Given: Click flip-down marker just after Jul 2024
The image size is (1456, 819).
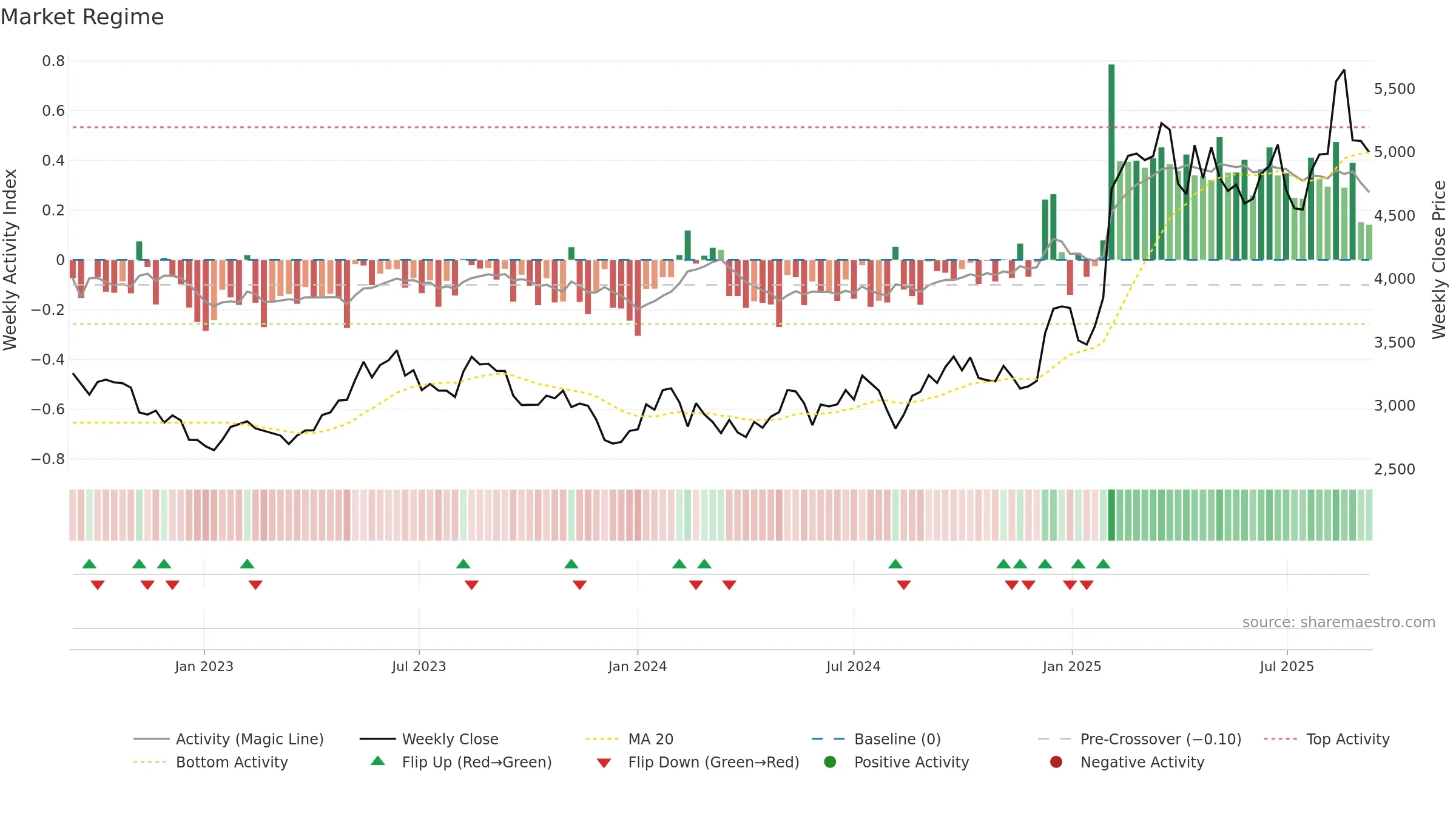Looking at the screenshot, I should (x=904, y=585).
